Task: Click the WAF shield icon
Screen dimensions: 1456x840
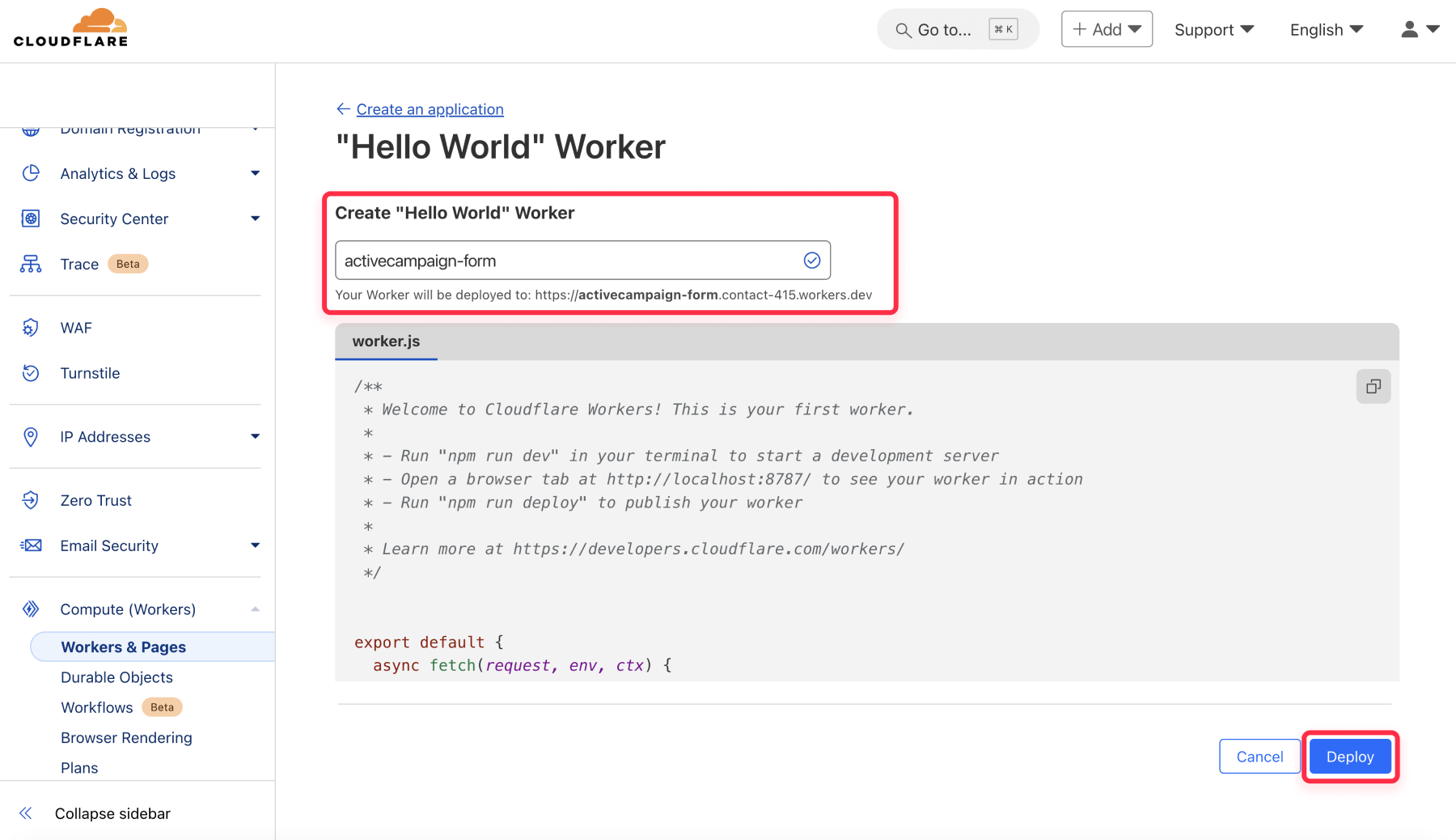Action: pyautogui.click(x=31, y=328)
